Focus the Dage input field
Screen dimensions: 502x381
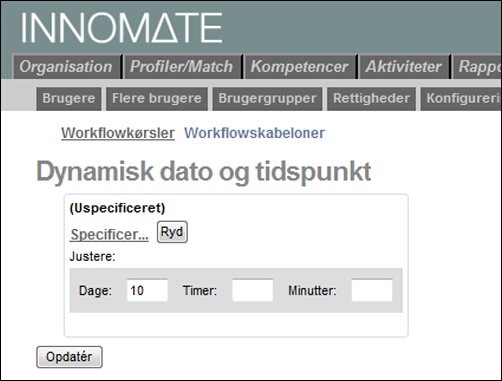tap(147, 290)
